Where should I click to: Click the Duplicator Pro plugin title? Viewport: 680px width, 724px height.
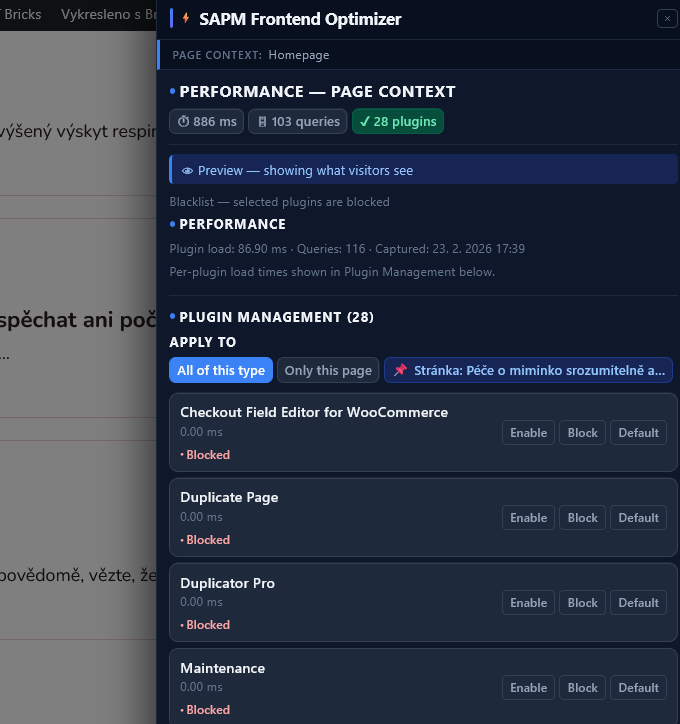[227, 583]
